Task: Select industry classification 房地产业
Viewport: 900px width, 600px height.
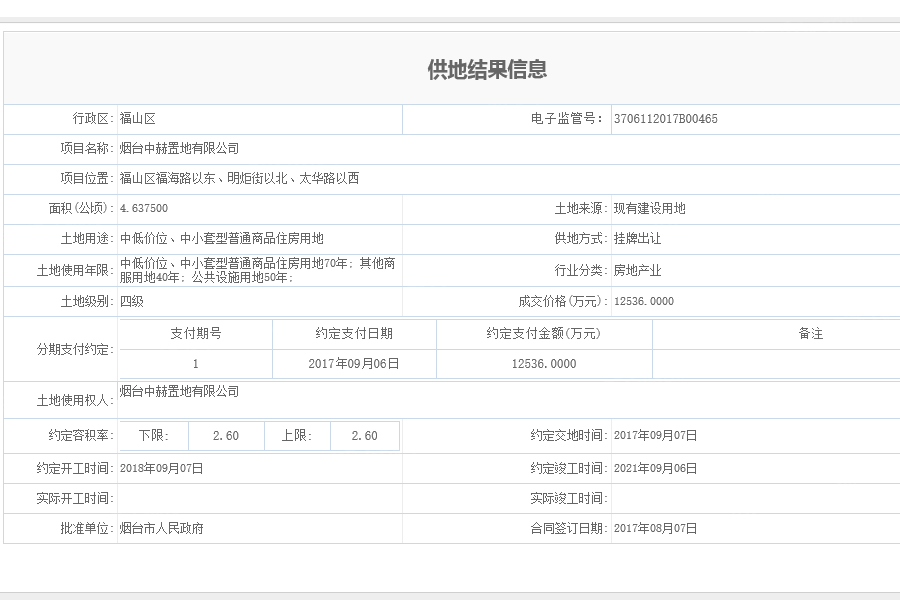Action: (637, 270)
